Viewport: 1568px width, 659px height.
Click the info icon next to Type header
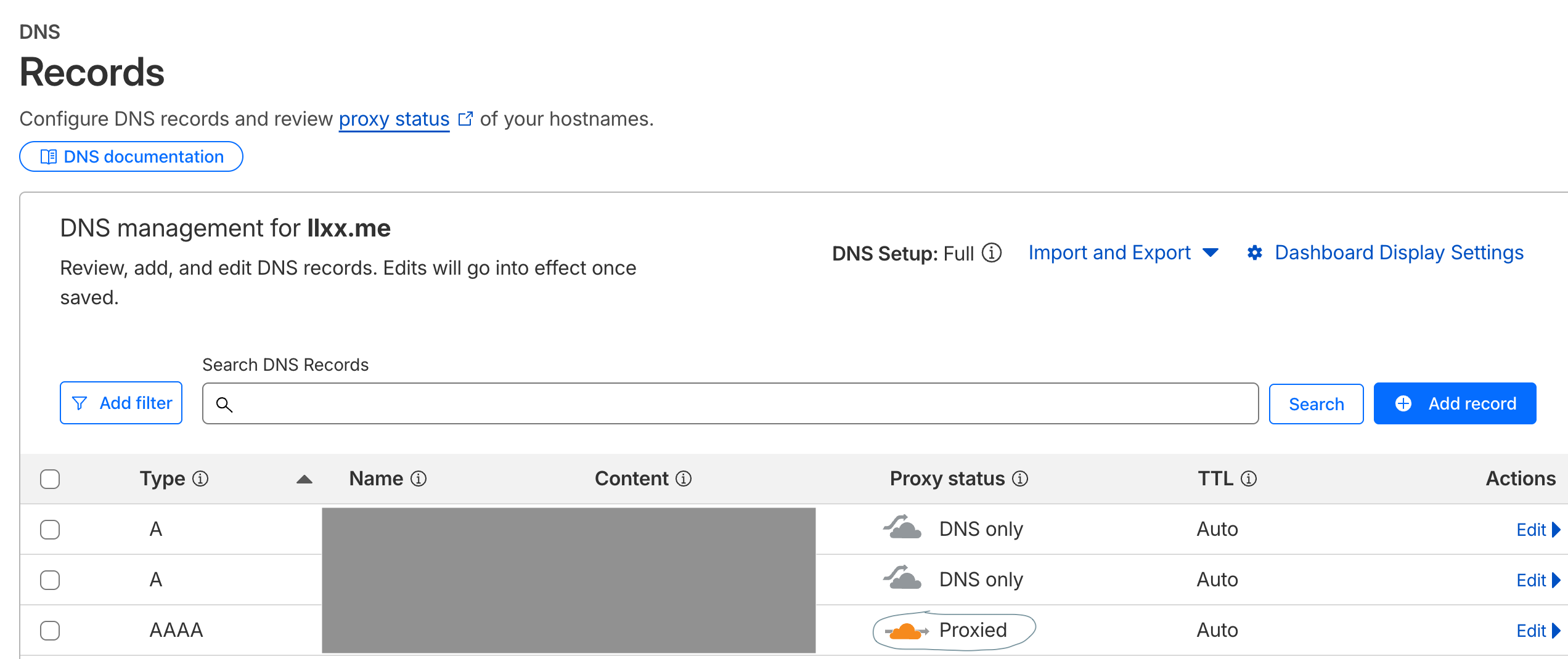200,479
